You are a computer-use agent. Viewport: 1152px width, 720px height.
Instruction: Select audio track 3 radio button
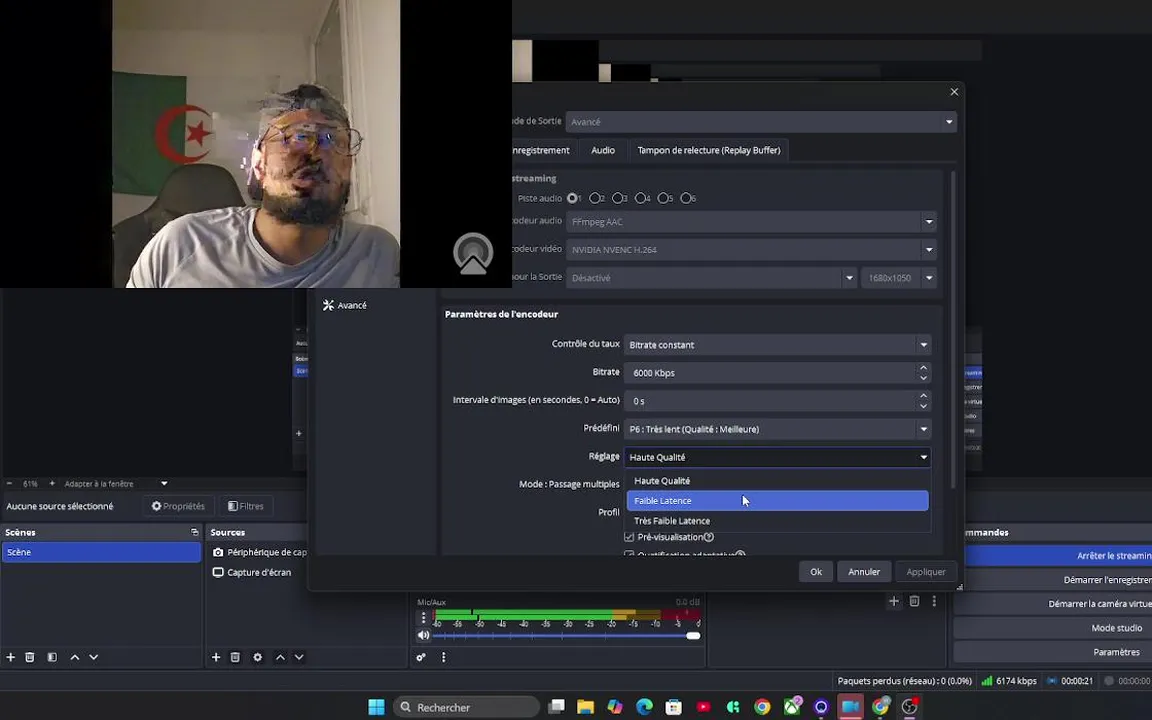click(x=617, y=198)
